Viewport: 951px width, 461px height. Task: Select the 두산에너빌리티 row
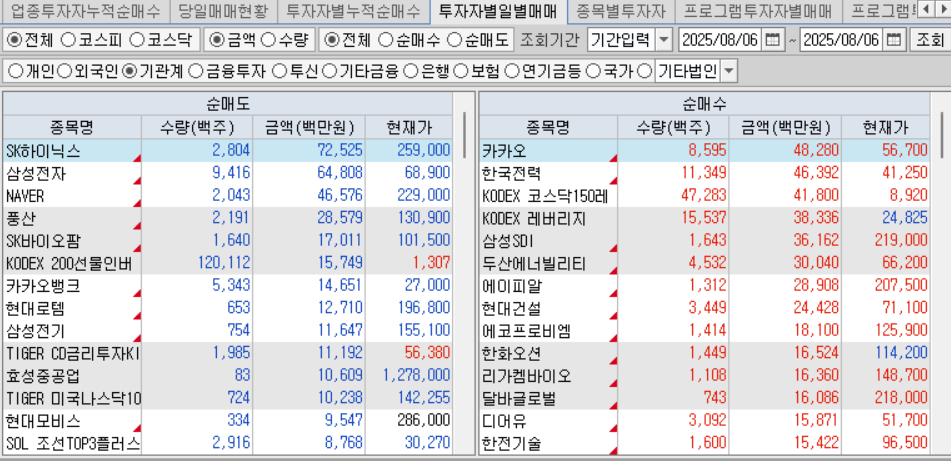pos(704,263)
